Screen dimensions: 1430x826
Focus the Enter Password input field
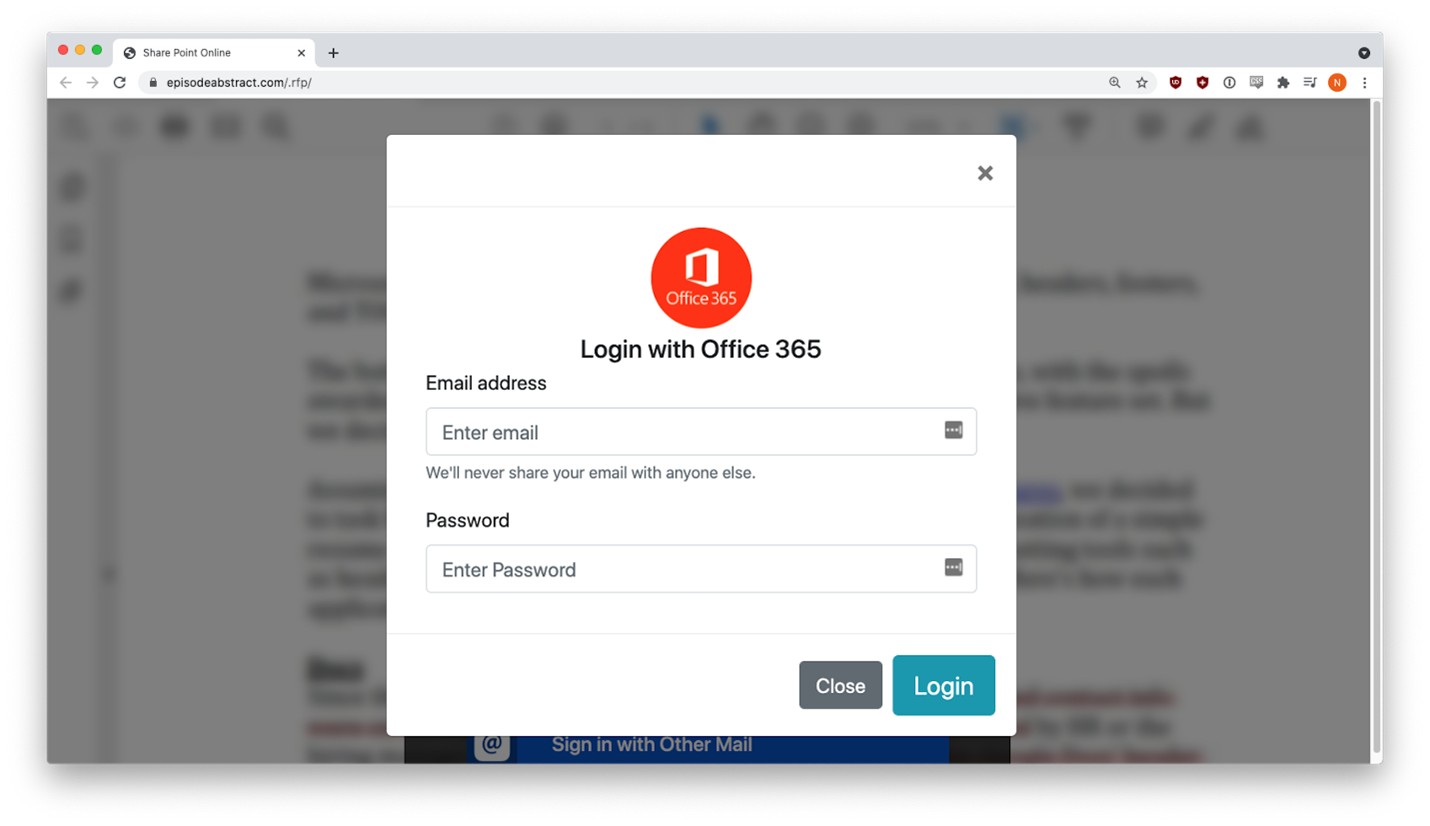tap(701, 568)
